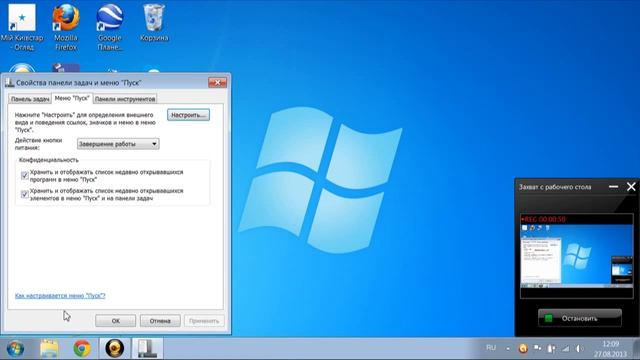This screenshot has width=640, height=360.
Task: Show hidden tray icons arrow
Action: point(508,349)
